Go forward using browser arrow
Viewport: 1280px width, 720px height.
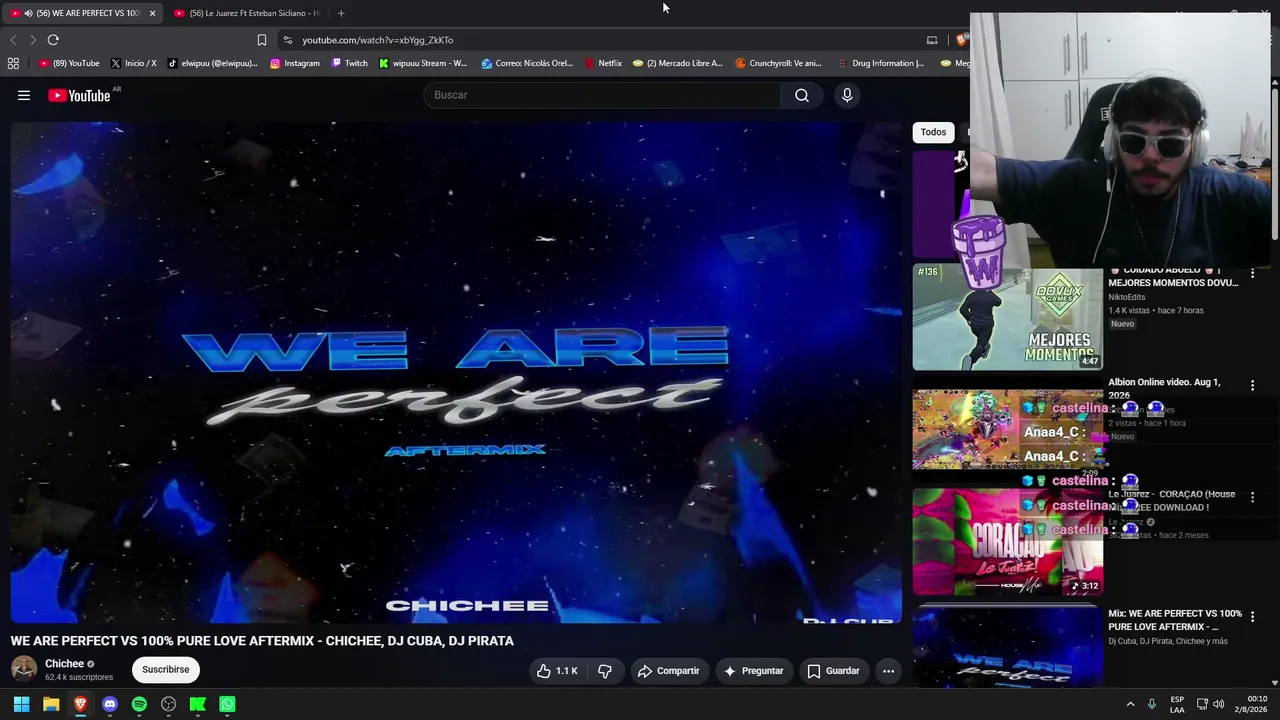tap(32, 40)
